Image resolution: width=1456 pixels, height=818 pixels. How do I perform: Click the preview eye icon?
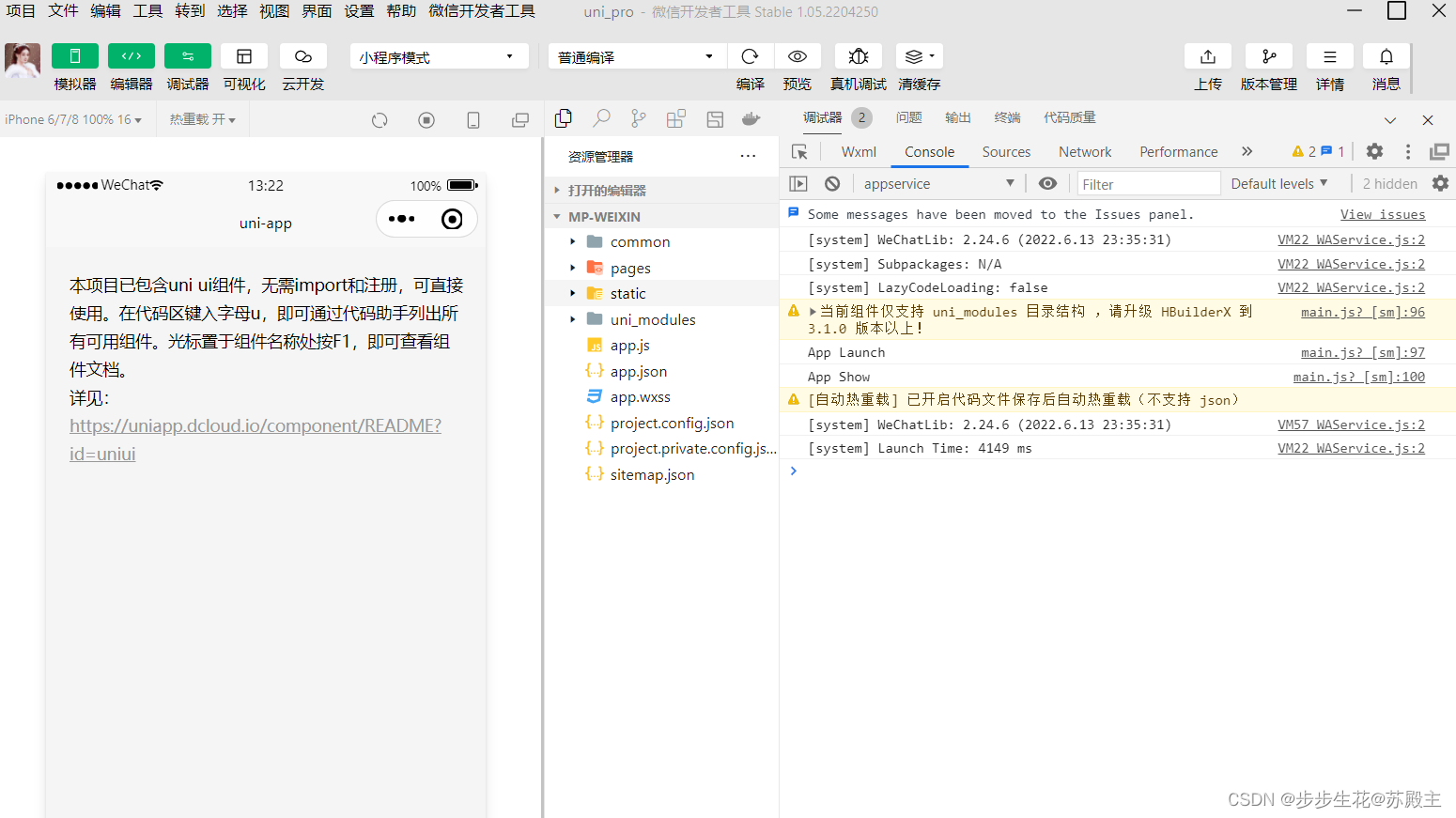pyautogui.click(x=798, y=56)
